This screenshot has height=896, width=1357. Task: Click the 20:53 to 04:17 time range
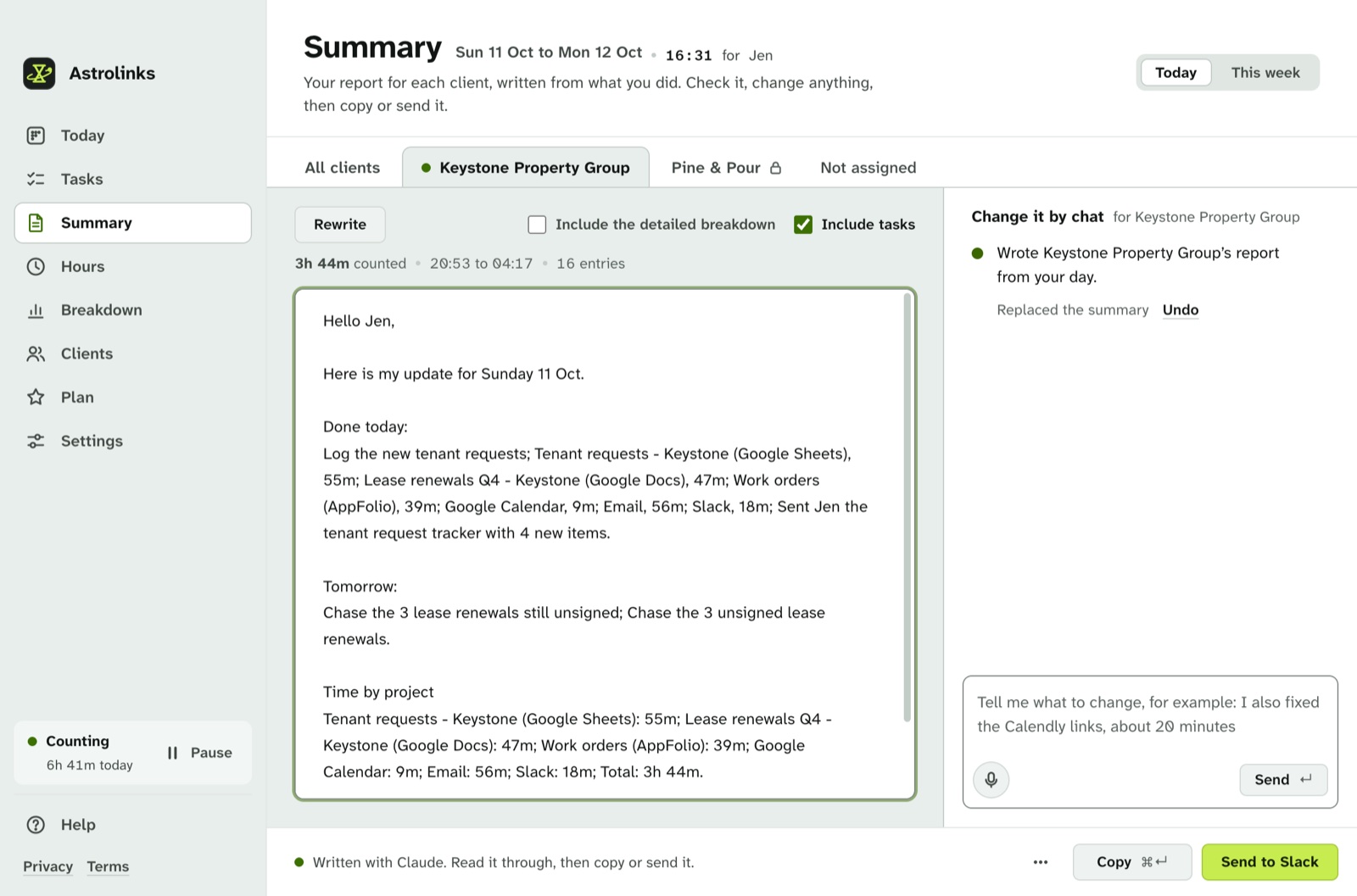(481, 264)
